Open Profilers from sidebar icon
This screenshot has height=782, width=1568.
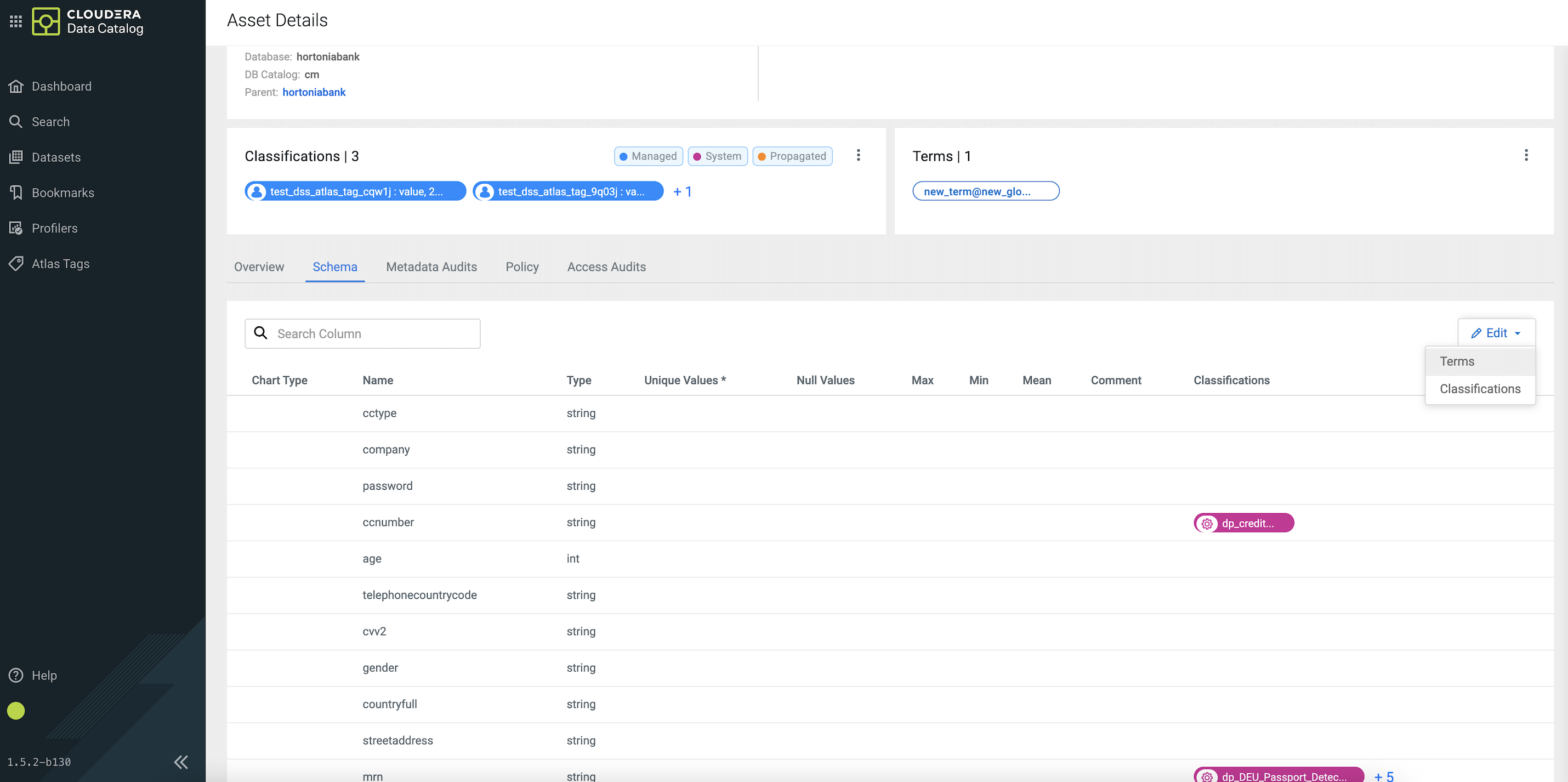(16, 228)
